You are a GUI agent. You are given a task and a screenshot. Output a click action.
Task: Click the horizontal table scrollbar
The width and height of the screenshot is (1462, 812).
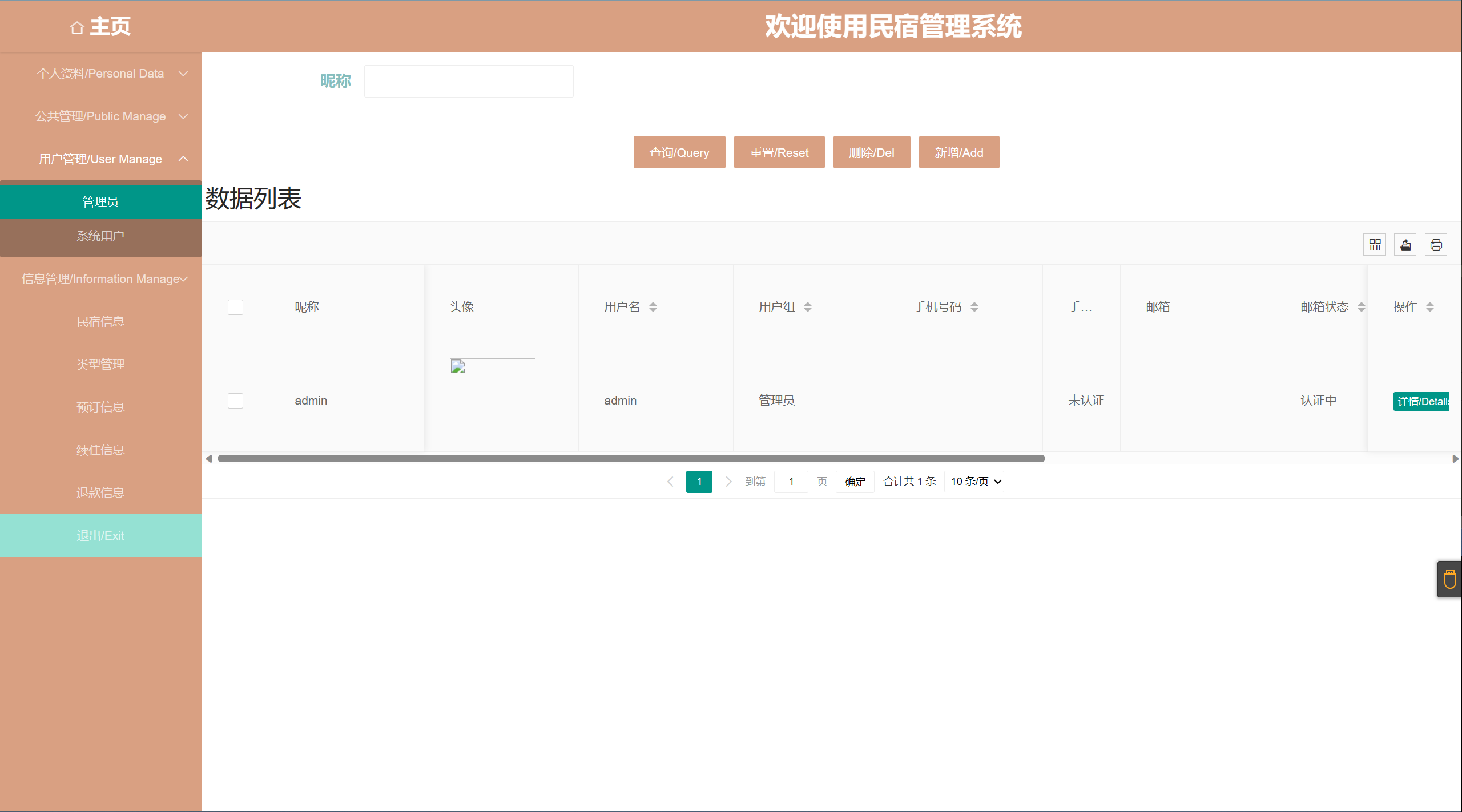631,459
